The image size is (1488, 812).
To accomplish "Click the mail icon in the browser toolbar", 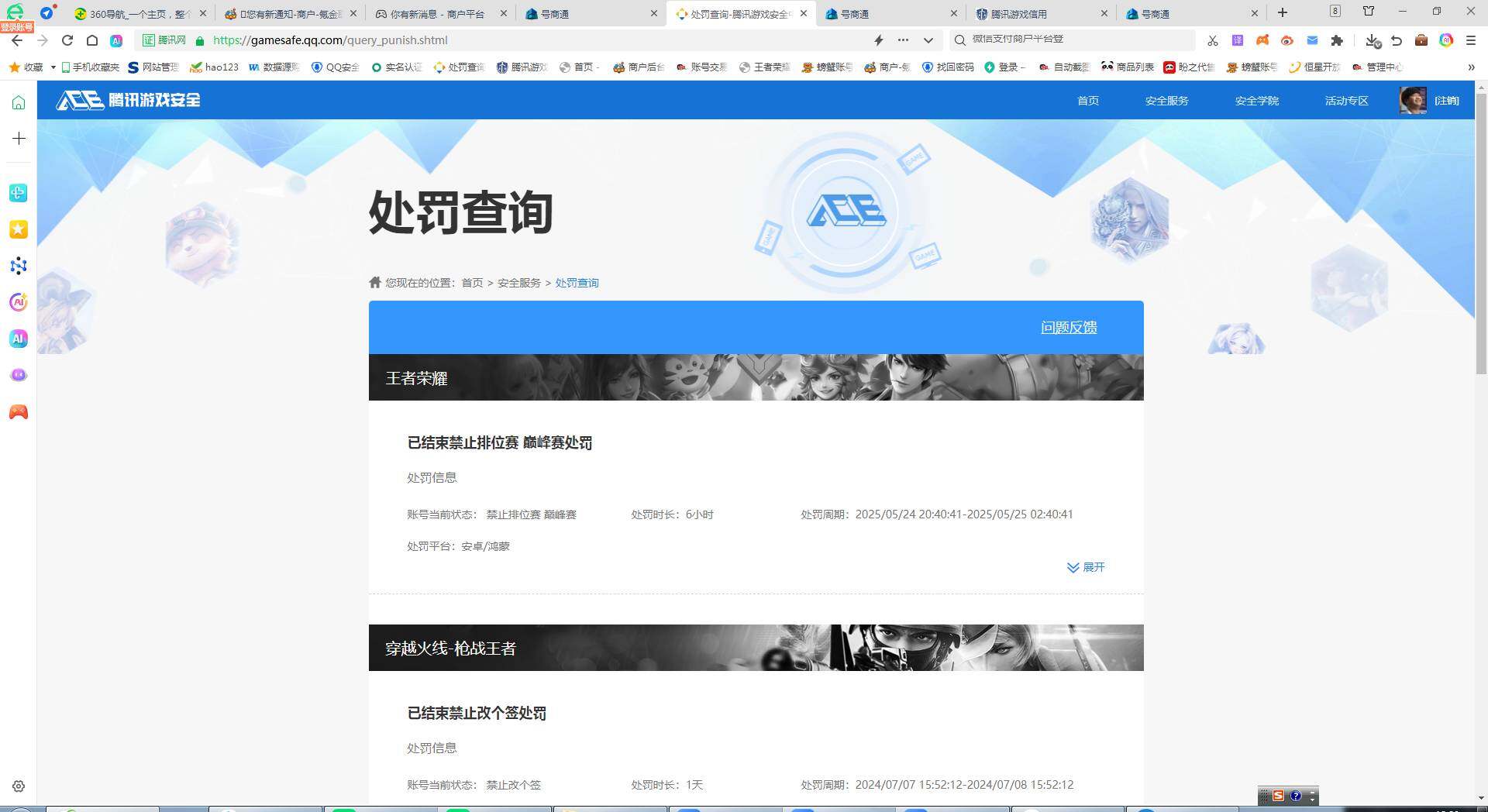I will (x=1312, y=40).
